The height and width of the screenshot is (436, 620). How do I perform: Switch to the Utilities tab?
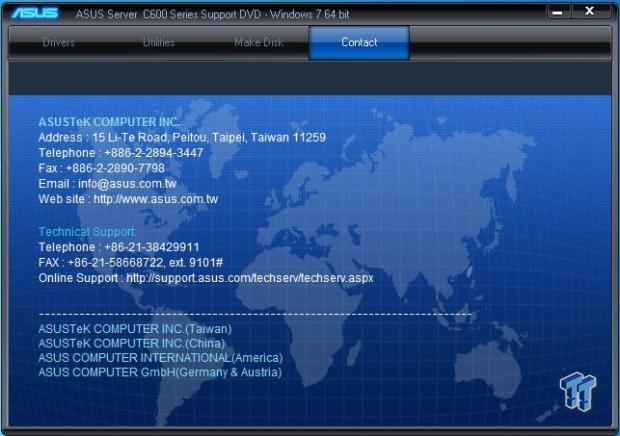point(159,42)
